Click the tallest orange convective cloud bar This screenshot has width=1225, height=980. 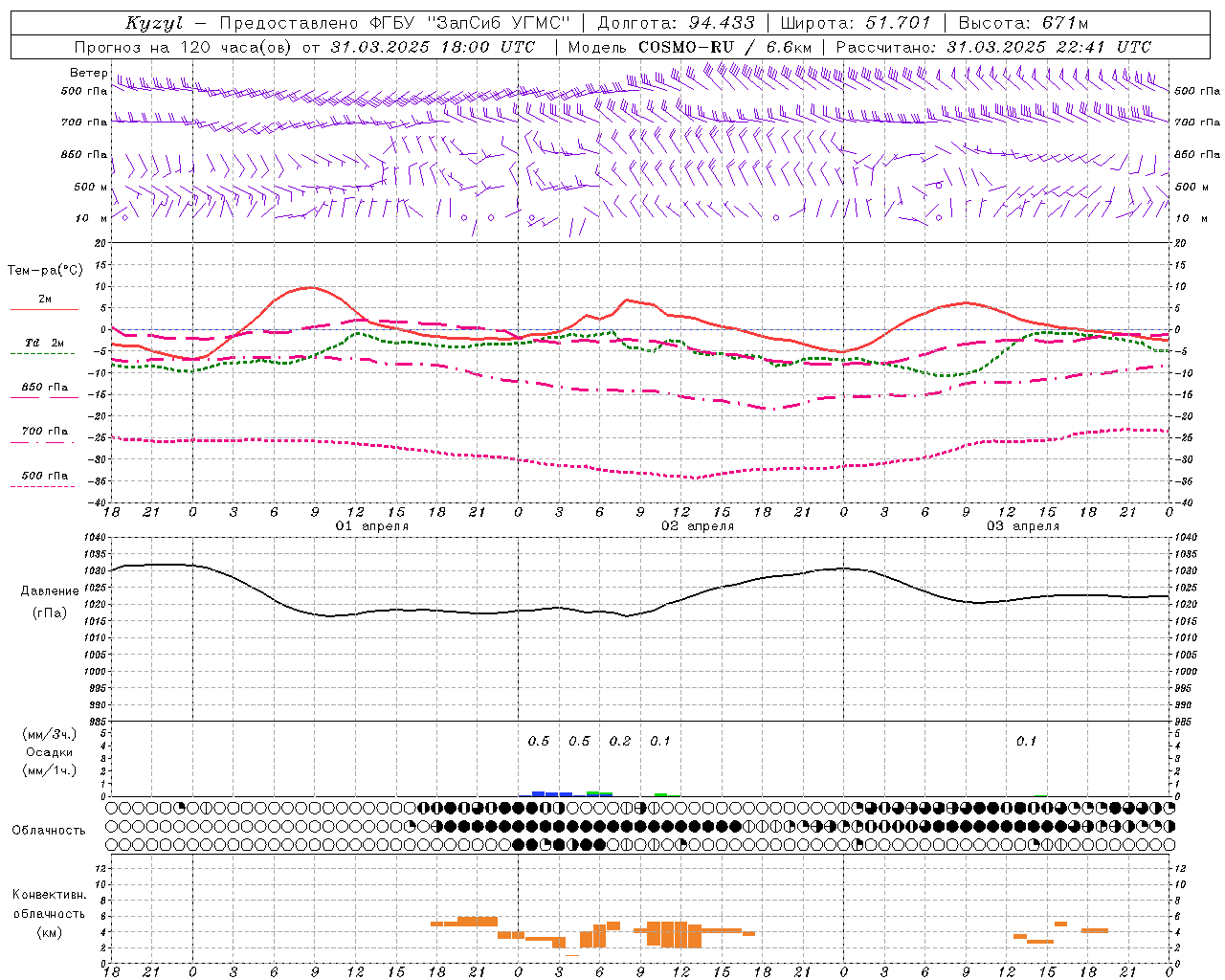tap(674, 934)
